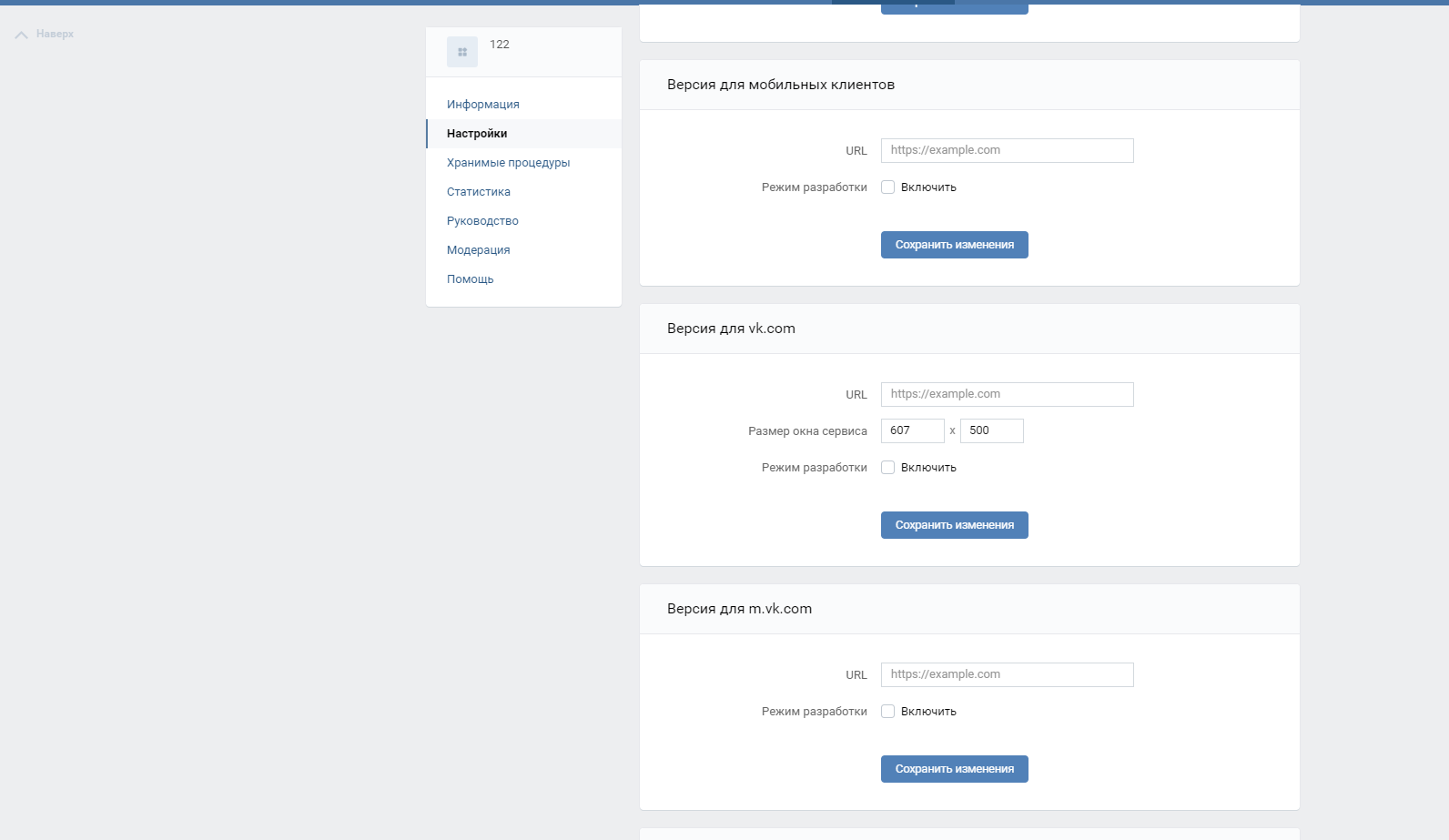Image resolution: width=1449 pixels, height=840 pixels.
Task: Click Сохранить изменения in vk.com section
Action: (954, 525)
